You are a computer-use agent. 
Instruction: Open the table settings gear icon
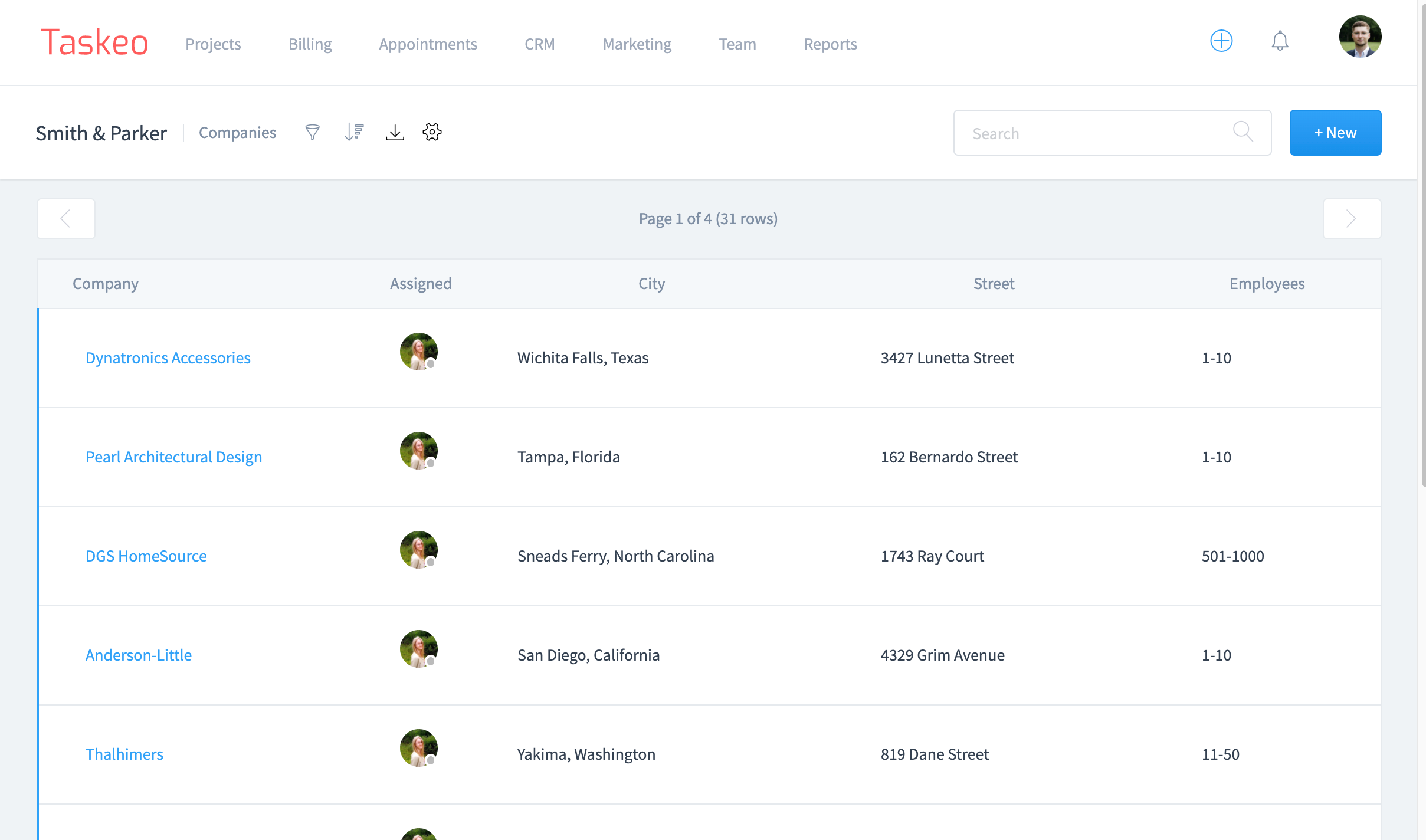432,132
